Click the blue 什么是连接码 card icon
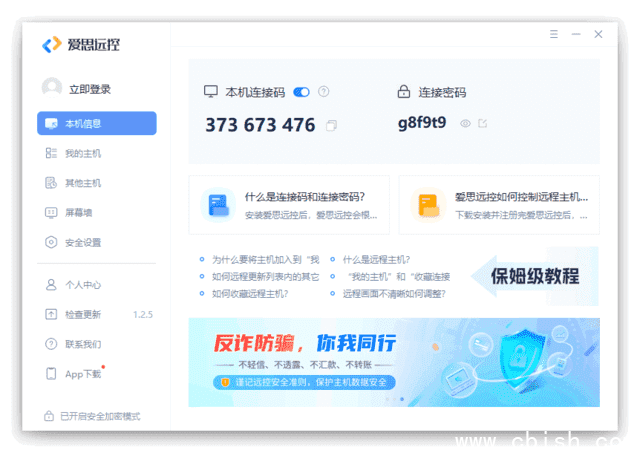 point(218,205)
